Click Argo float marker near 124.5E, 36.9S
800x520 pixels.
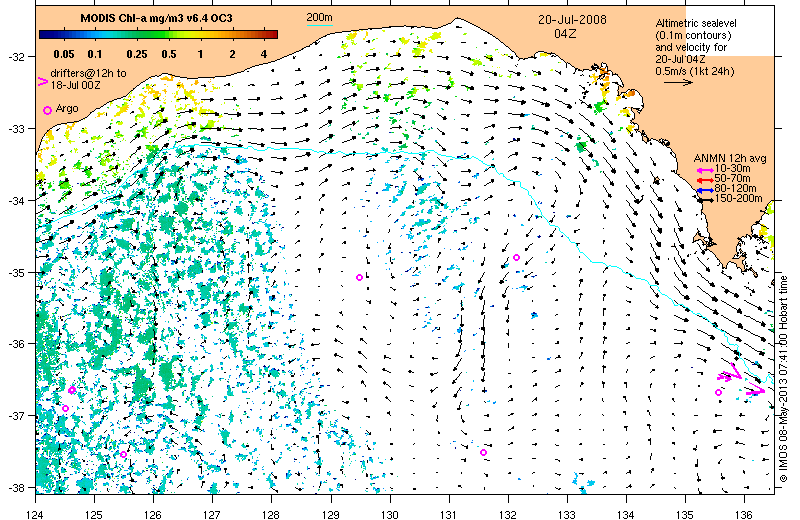point(65,408)
